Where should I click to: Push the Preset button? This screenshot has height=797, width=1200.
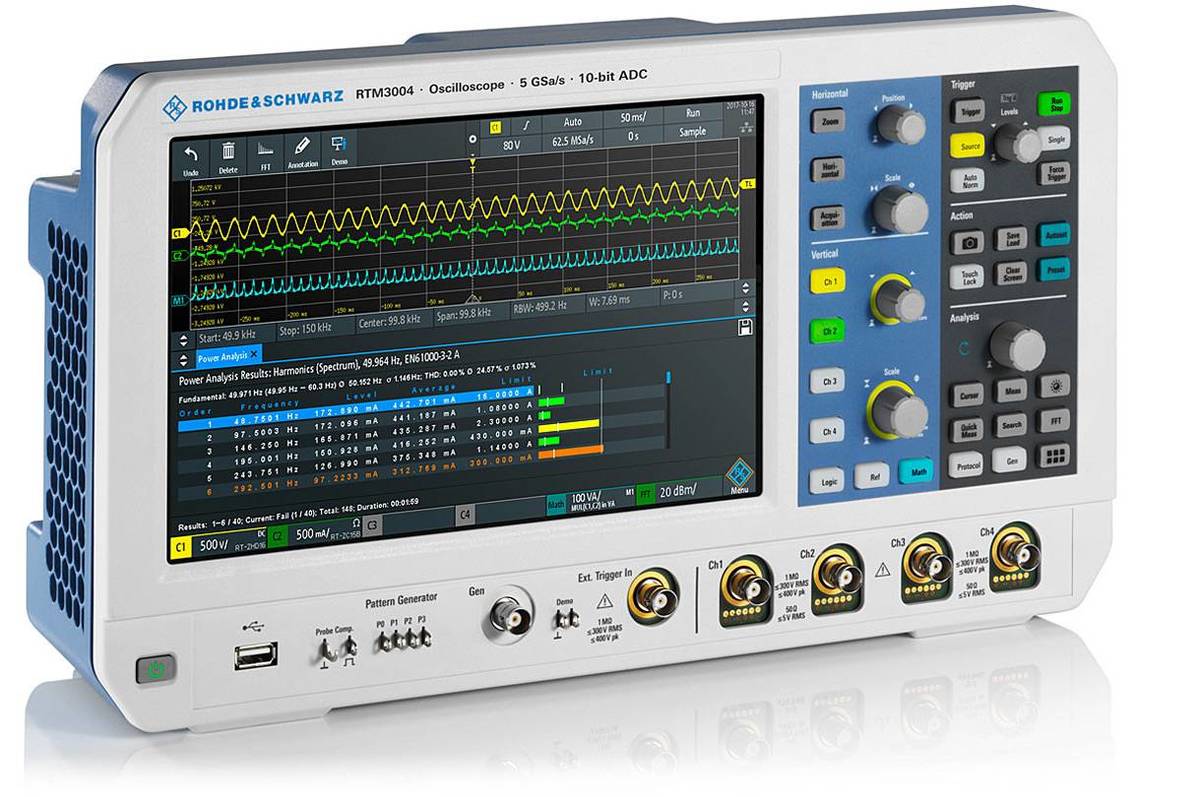[x=1052, y=269]
